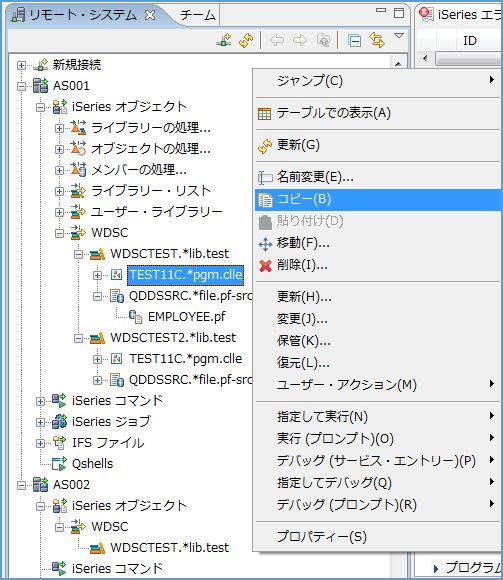This screenshot has height=580, width=503.
Task: Click the EMPLOYEE.pf member icon
Action: pos(135,317)
